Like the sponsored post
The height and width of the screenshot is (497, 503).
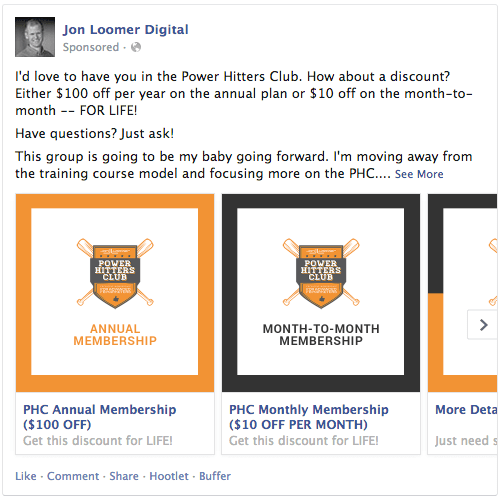[x=26, y=476]
